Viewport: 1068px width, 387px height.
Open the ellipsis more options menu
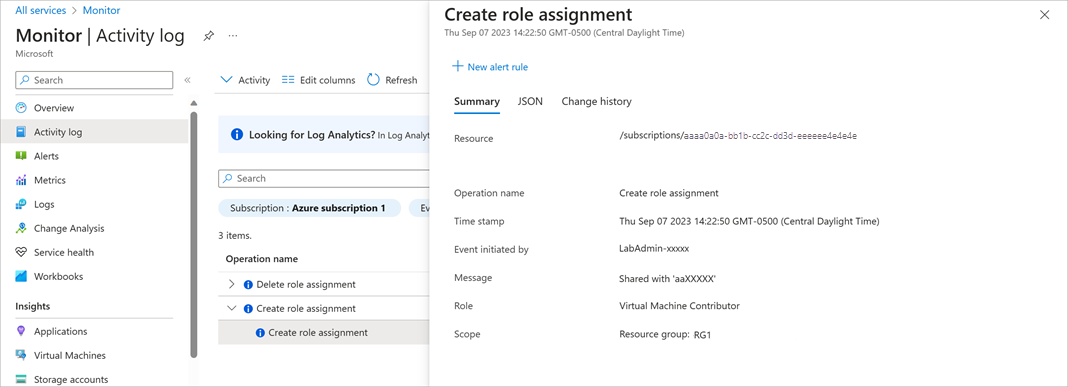(233, 35)
